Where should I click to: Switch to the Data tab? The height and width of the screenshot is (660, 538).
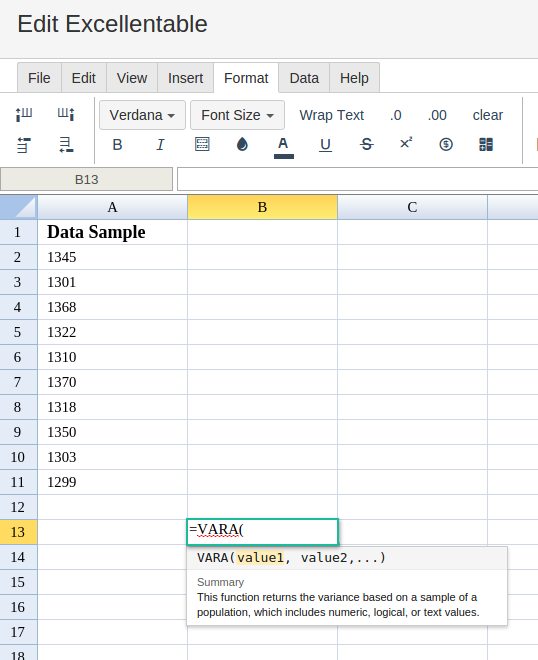click(304, 78)
